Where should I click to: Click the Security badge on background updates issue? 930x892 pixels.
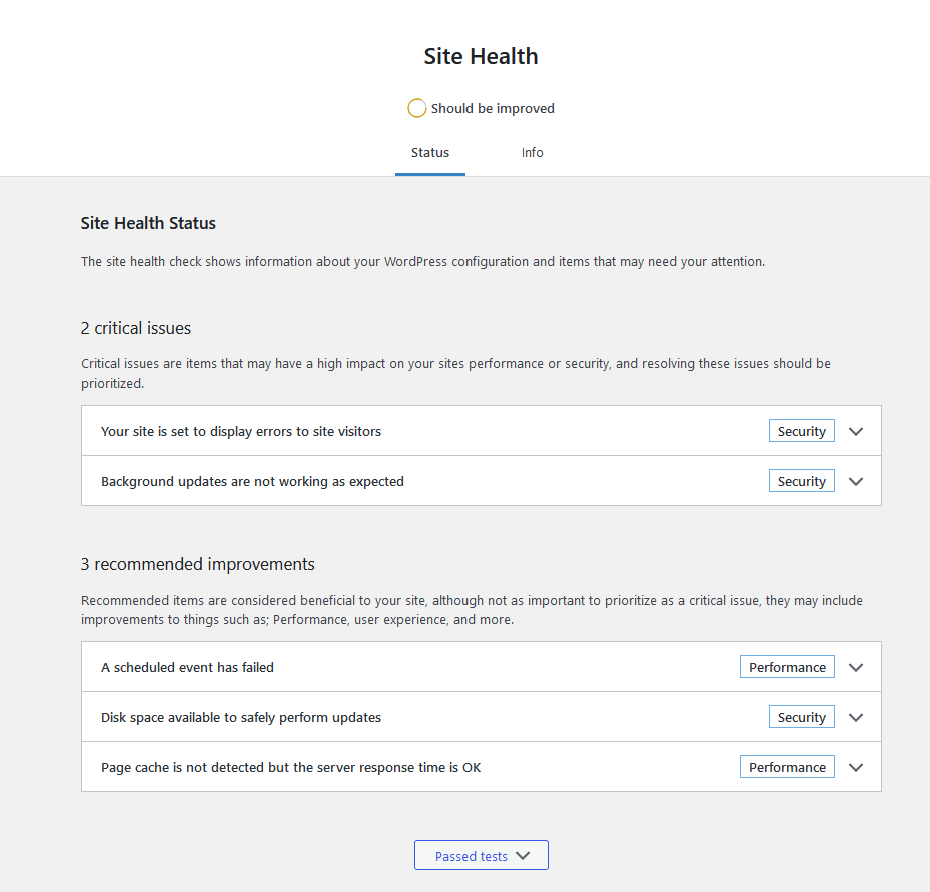(801, 481)
